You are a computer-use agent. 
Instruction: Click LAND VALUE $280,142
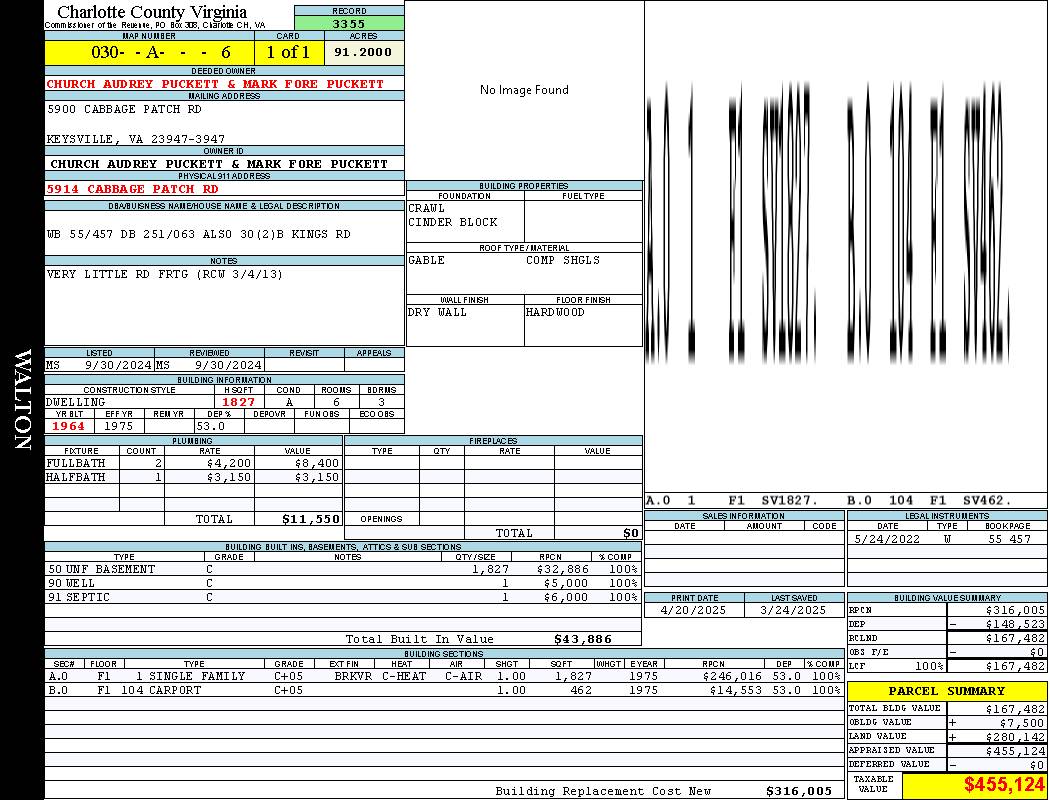point(1015,737)
